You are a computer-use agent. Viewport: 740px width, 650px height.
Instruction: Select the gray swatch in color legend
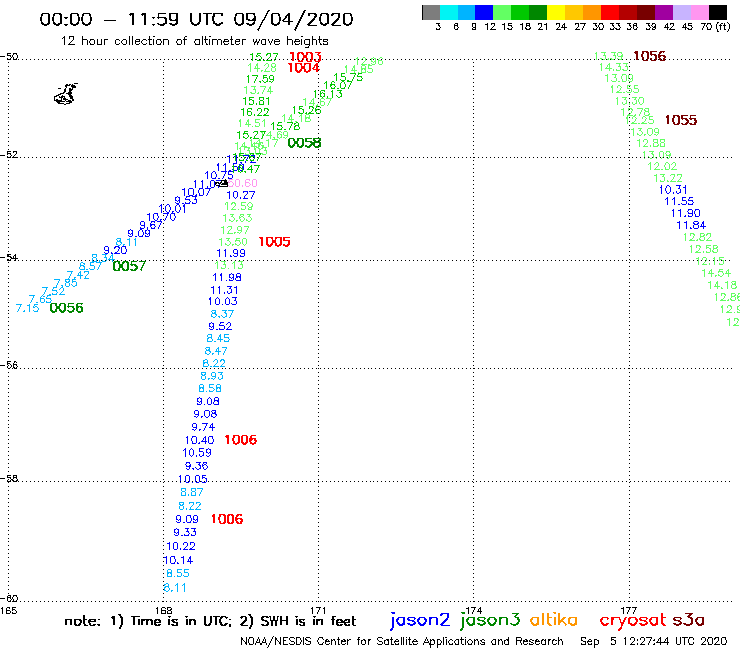point(431,12)
